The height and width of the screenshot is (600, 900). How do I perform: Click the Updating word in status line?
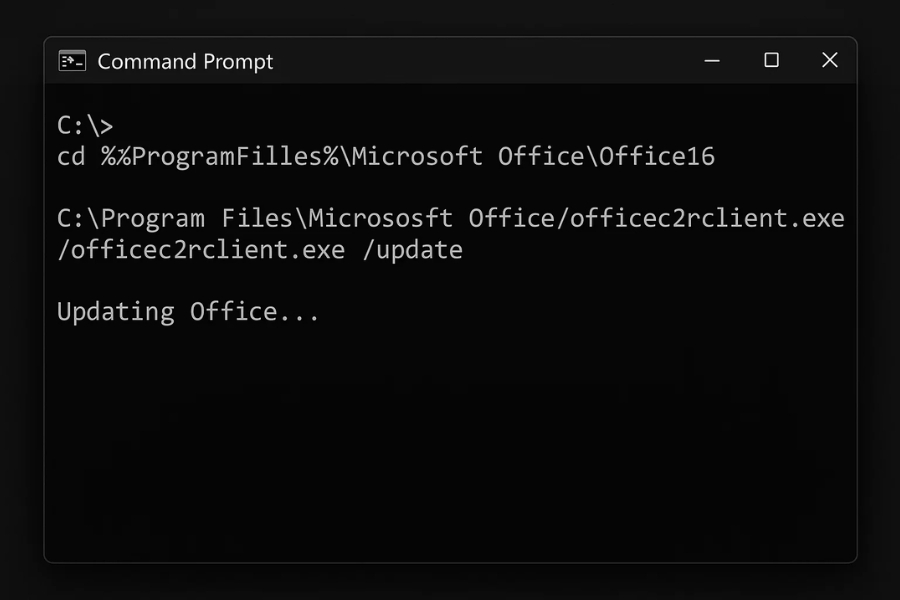tap(115, 312)
